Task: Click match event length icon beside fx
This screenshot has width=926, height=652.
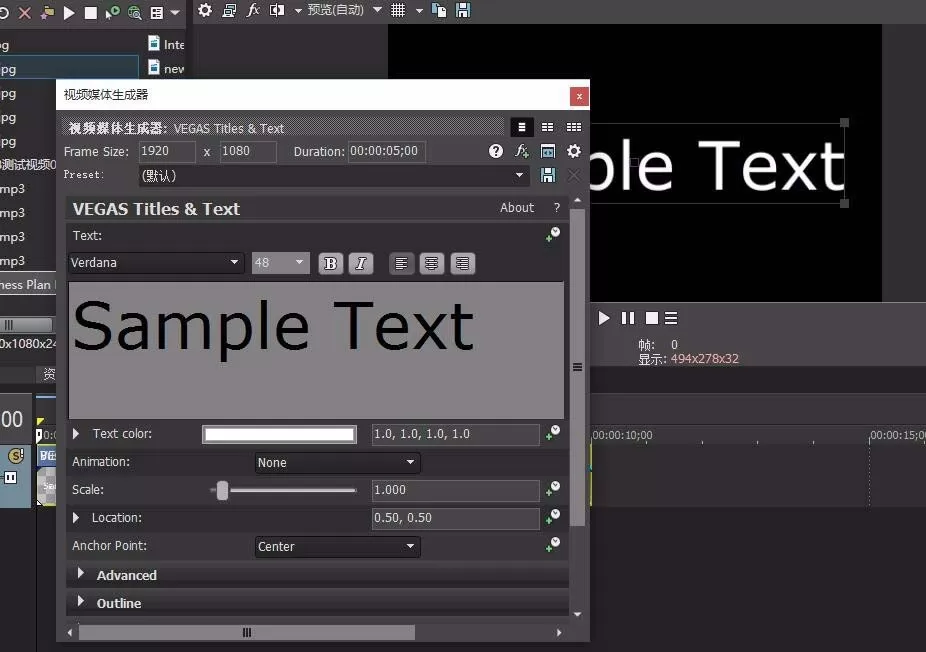Action: (x=548, y=151)
